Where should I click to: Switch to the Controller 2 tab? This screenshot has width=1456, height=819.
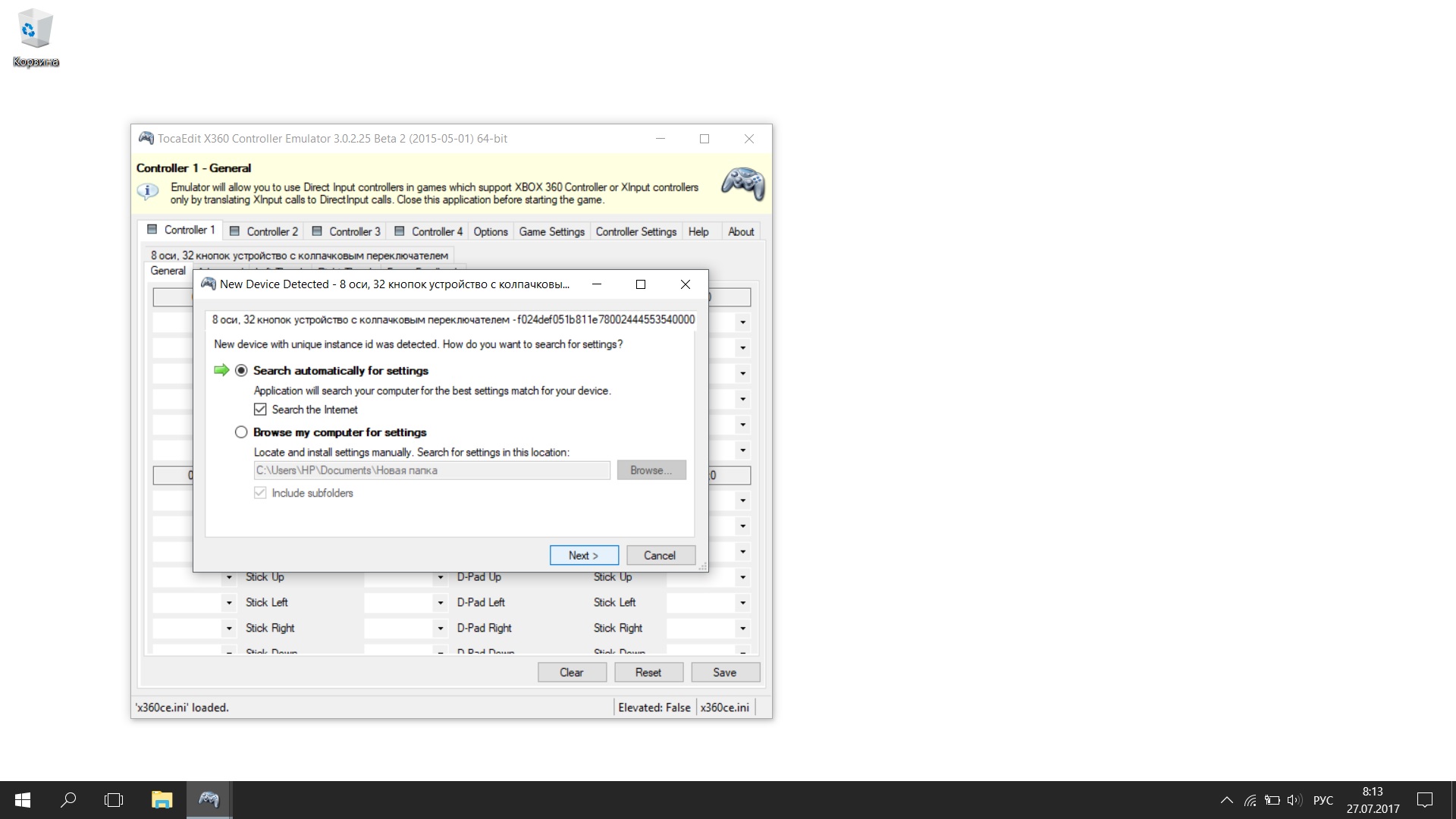pyautogui.click(x=265, y=231)
